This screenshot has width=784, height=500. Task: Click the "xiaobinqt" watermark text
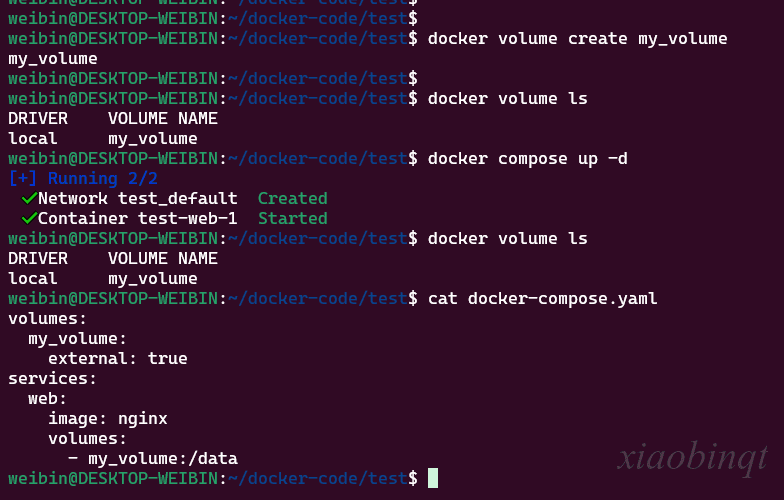(x=692, y=457)
